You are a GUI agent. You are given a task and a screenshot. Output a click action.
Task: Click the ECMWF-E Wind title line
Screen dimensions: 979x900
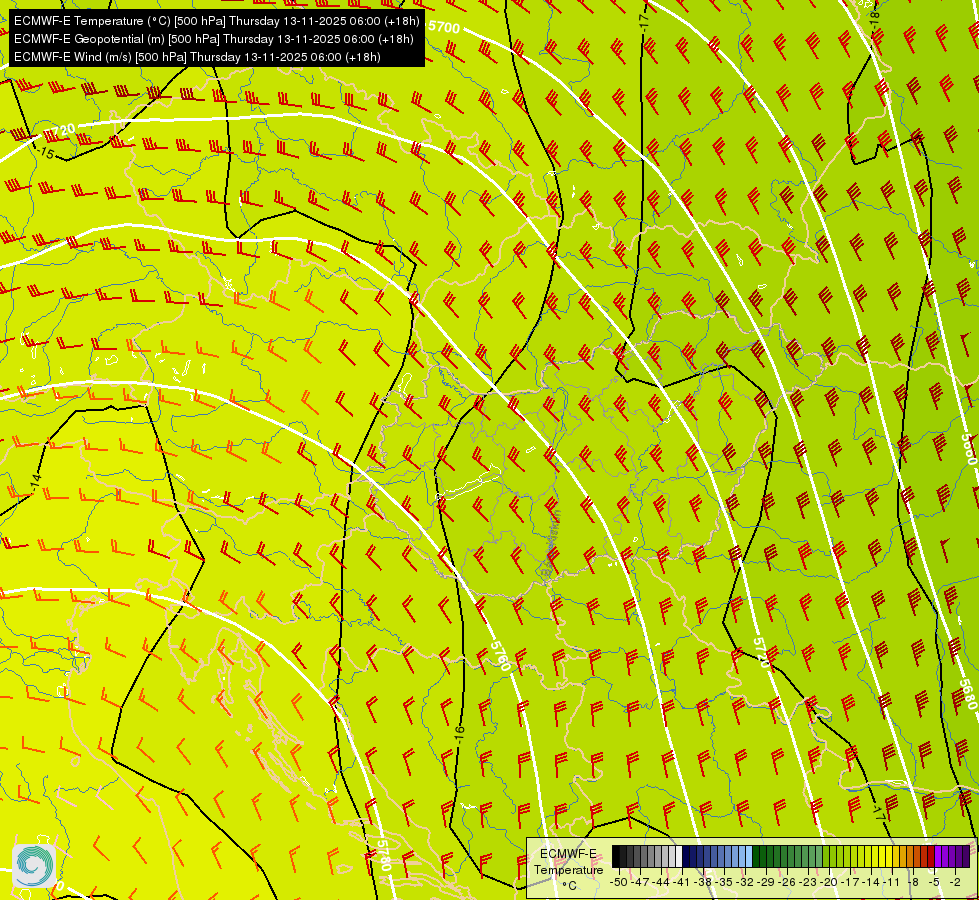[197, 57]
